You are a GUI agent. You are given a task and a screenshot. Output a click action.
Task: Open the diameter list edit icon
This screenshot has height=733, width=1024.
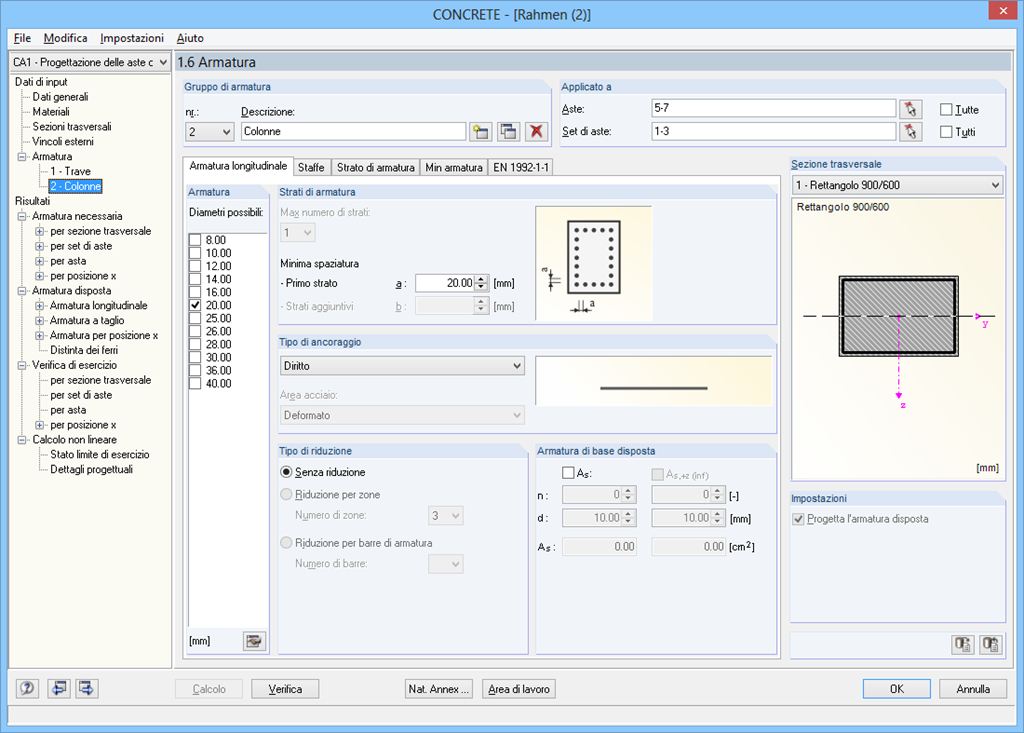point(254,641)
